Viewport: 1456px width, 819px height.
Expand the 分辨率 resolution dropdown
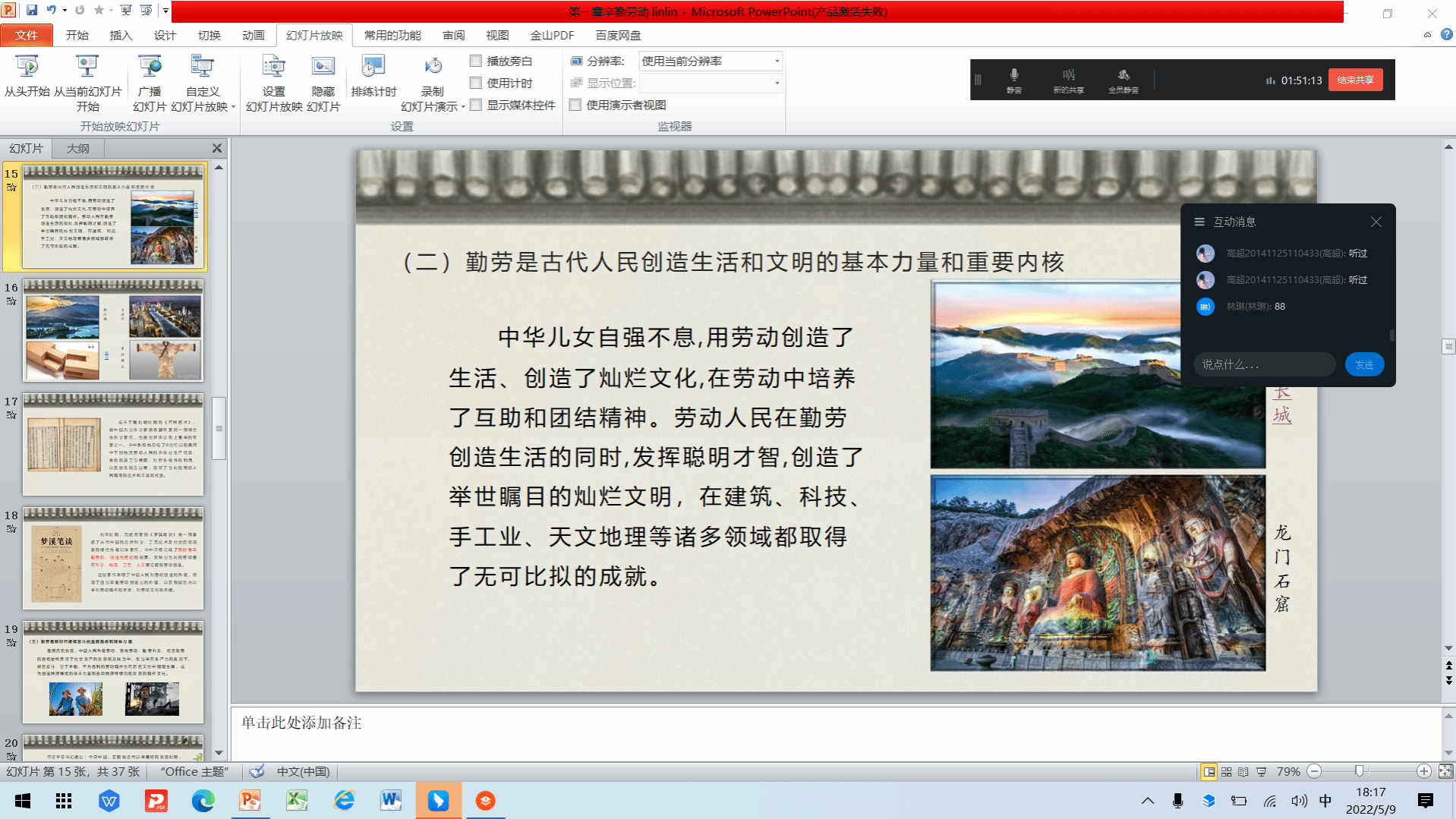point(777,61)
